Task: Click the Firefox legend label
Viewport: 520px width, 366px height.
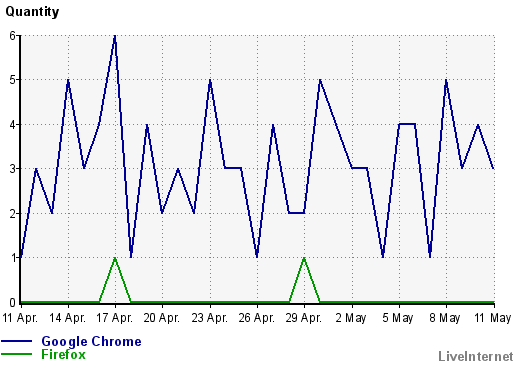Action: point(63,354)
